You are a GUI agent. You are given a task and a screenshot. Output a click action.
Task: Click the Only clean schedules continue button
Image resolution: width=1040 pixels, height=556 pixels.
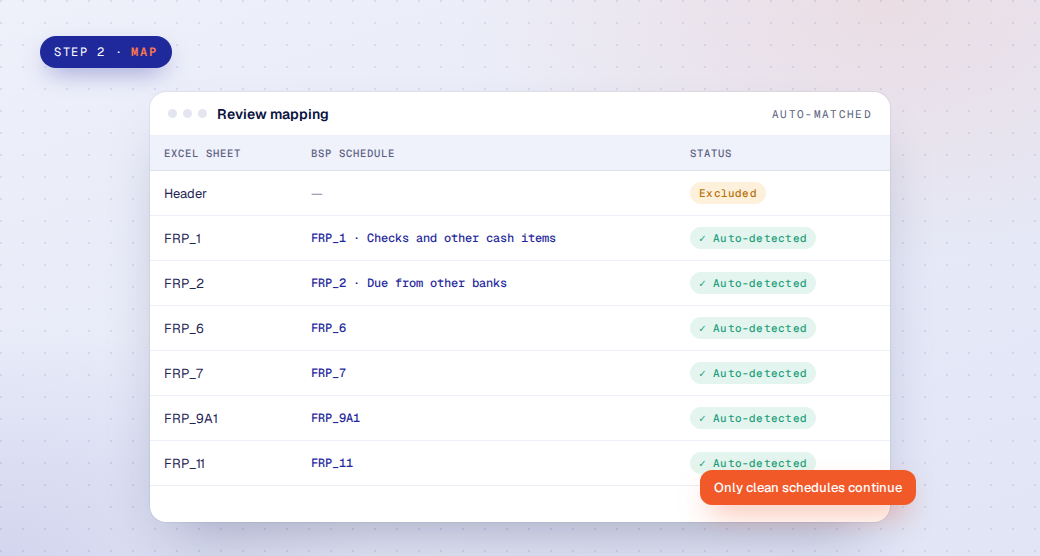pyautogui.click(x=808, y=488)
